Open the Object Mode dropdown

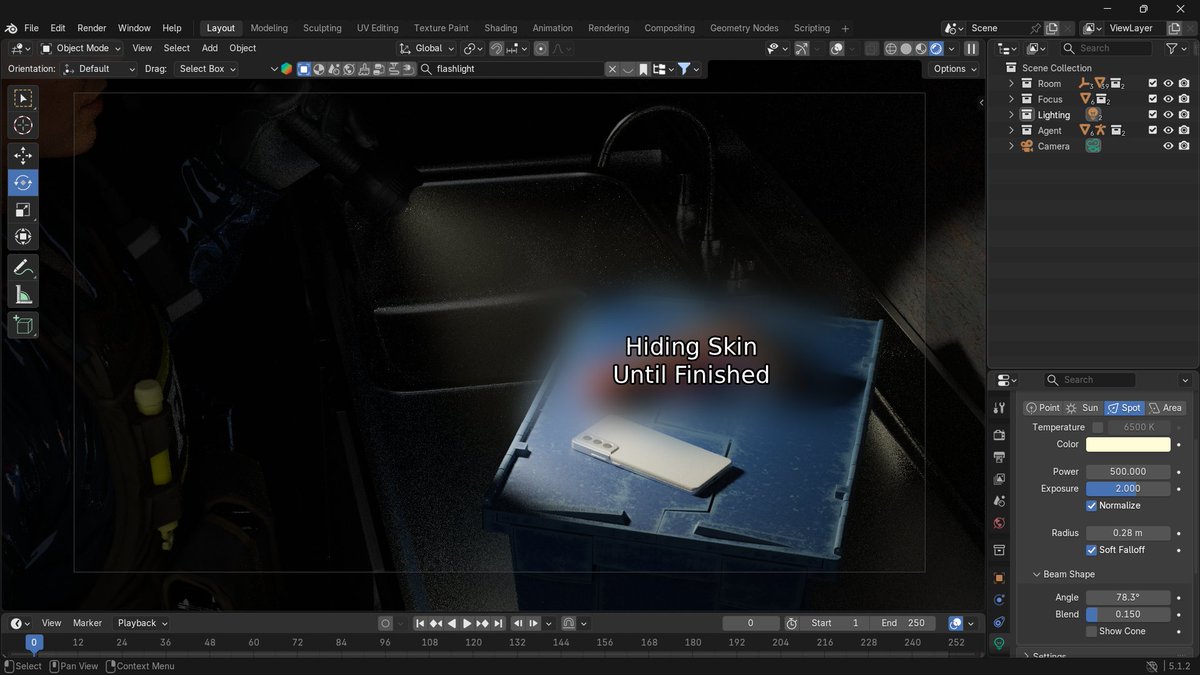81,48
